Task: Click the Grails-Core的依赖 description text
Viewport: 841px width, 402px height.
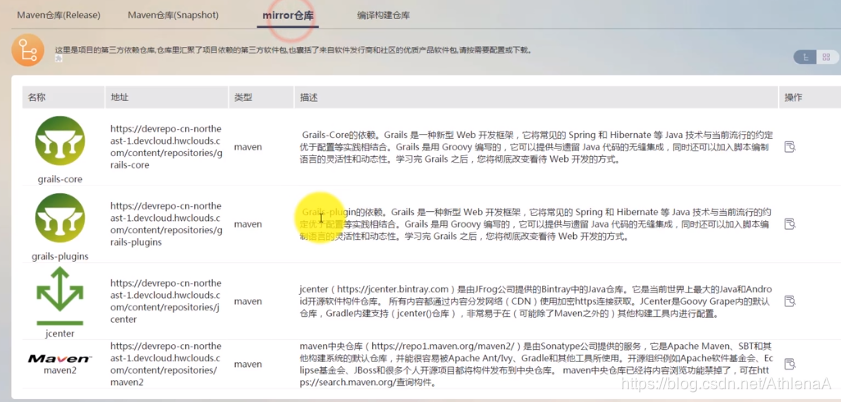Action: (x=536, y=147)
